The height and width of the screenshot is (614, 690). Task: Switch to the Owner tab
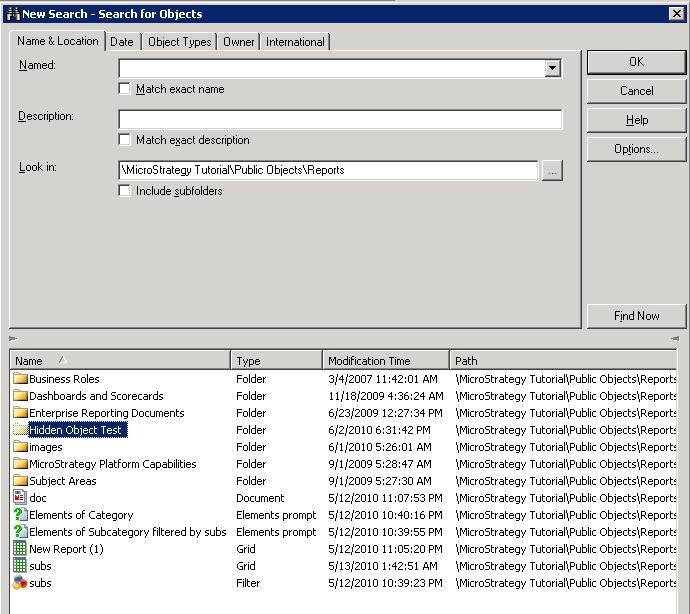(x=239, y=42)
